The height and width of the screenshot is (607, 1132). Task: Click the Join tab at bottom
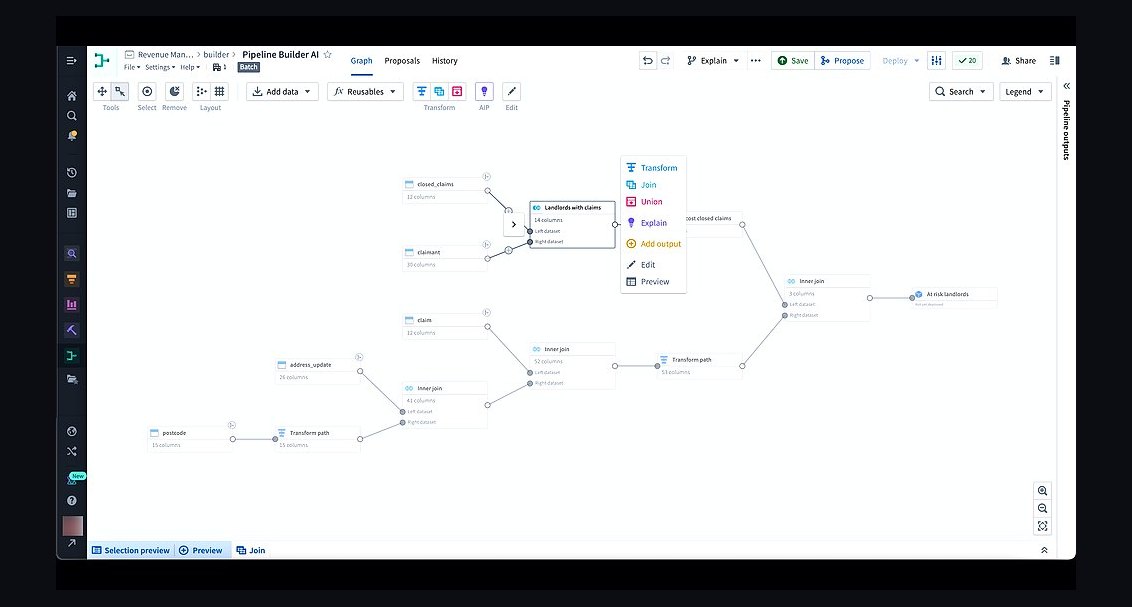point(251,550)
